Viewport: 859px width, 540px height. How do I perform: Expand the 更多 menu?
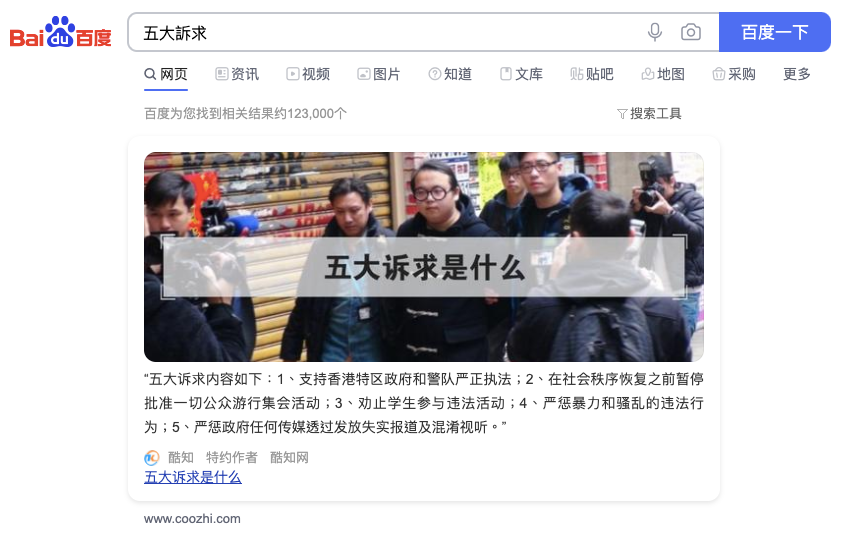(797, 74)
